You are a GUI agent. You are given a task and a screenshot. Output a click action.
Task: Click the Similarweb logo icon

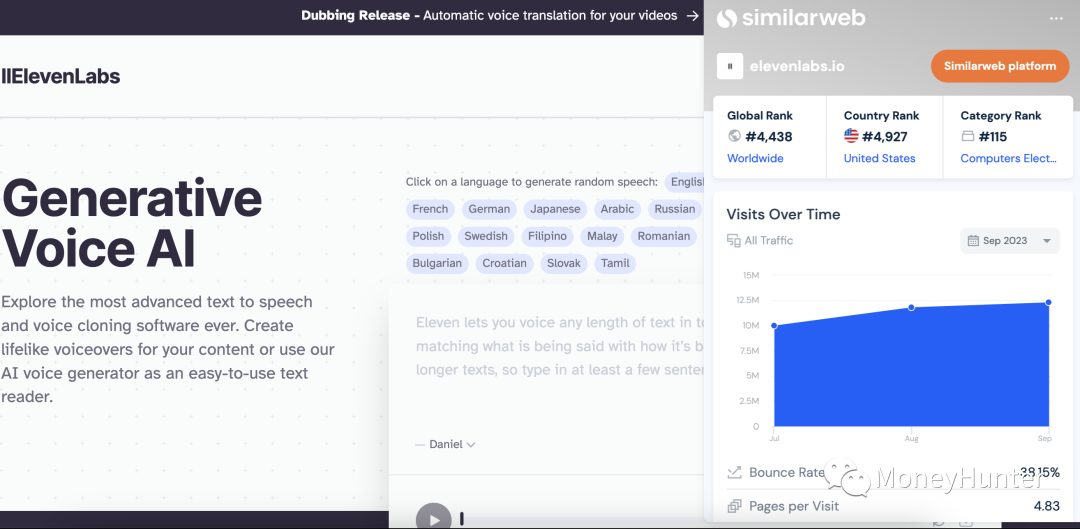pyautogui.click(x=727, y=19)
